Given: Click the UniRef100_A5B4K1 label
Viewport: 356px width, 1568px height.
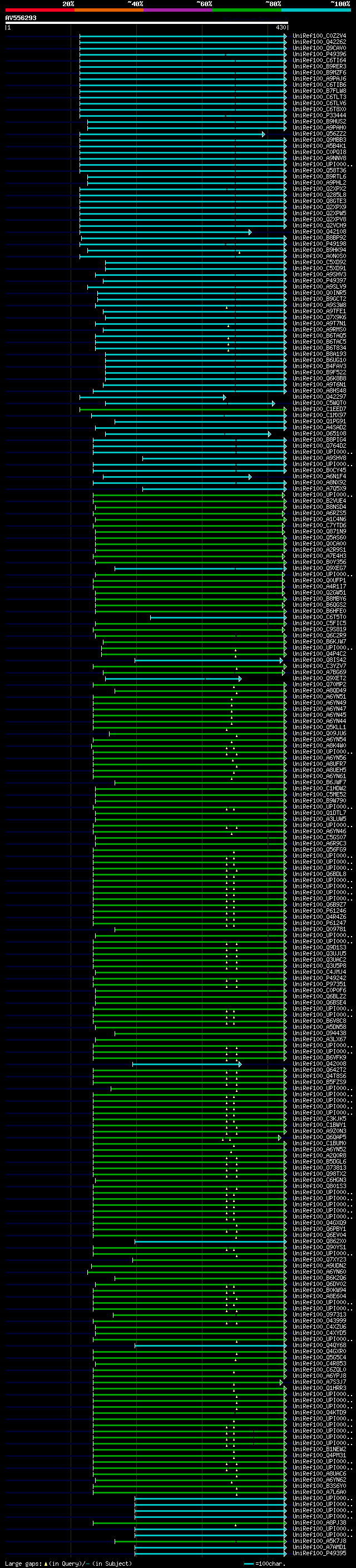Looking at the screenshot, I should point(319,146).
